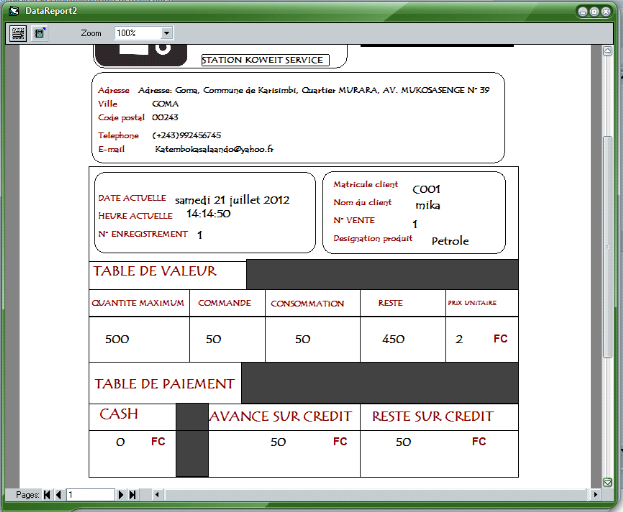Click the cash amount 0
Screen dimensions: 623x512
(120, 442)
